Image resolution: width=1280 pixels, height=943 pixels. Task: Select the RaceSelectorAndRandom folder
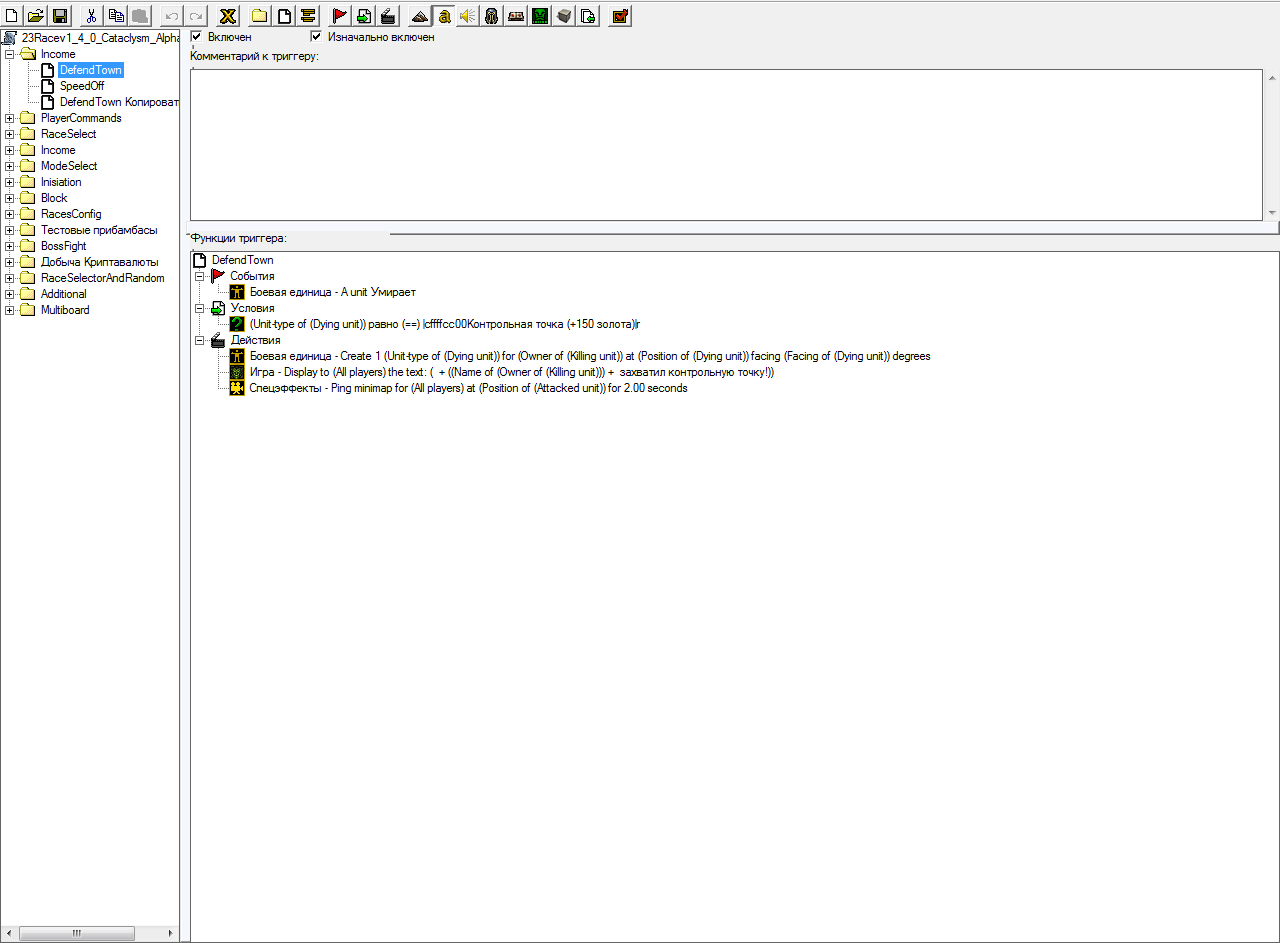(102, 278)
